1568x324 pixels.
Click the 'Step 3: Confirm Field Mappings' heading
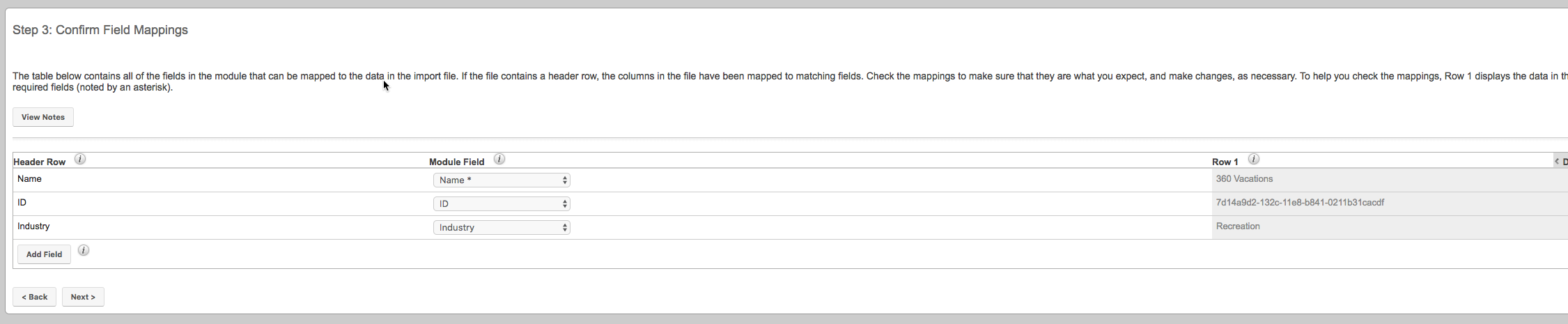click(100, 30)
